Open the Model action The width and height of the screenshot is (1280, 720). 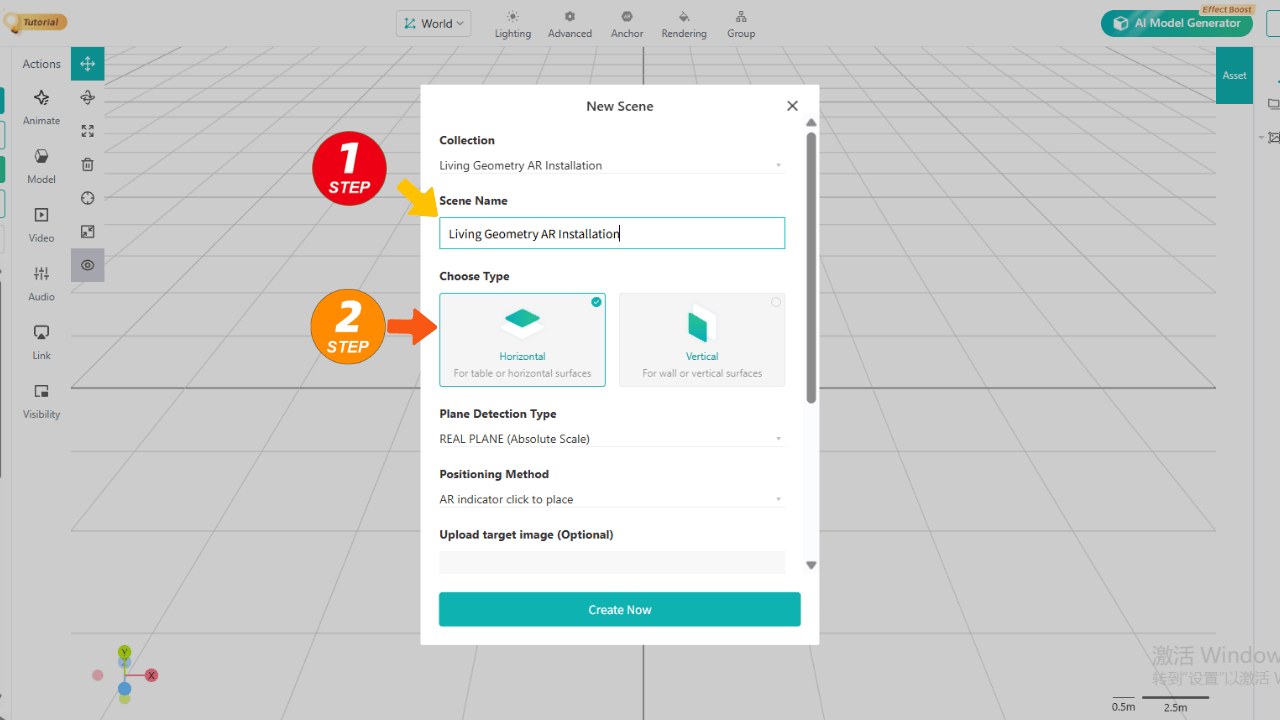(41, 165)
